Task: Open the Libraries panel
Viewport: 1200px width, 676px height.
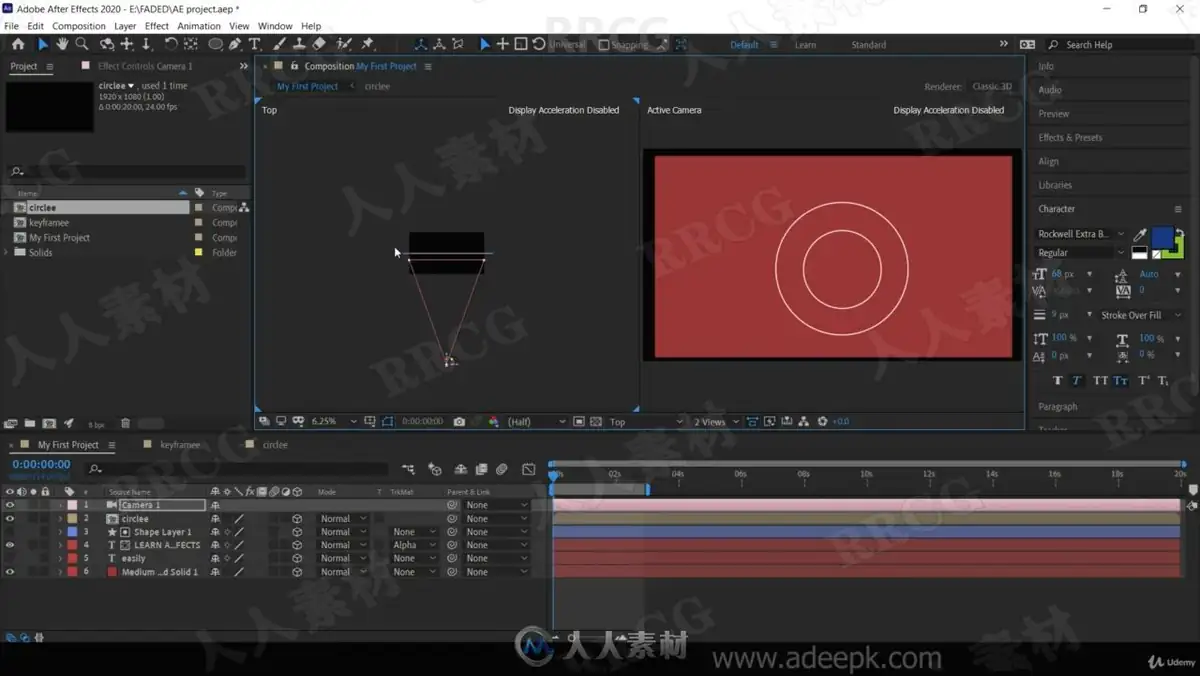Action: [x=1055, y=185]
